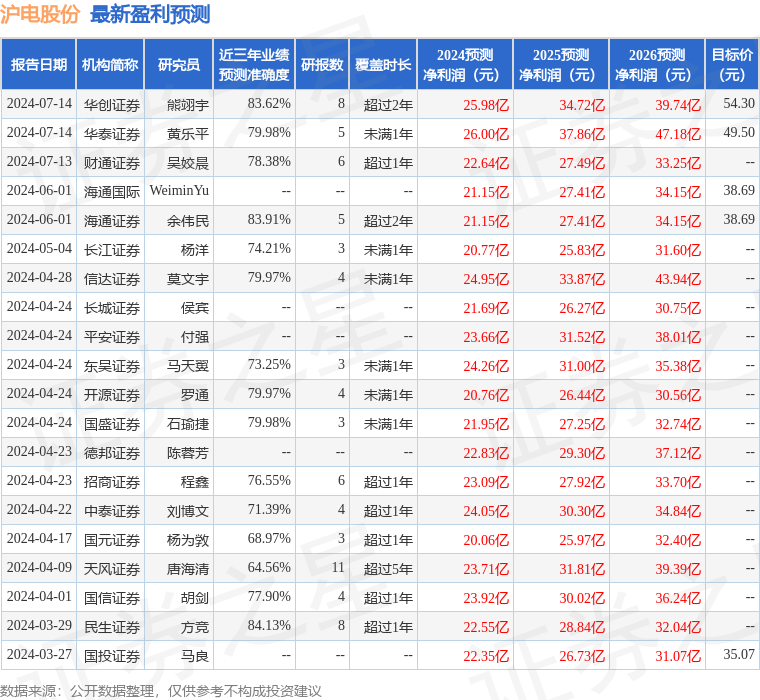Click accuracy value 83.62%

269,103
